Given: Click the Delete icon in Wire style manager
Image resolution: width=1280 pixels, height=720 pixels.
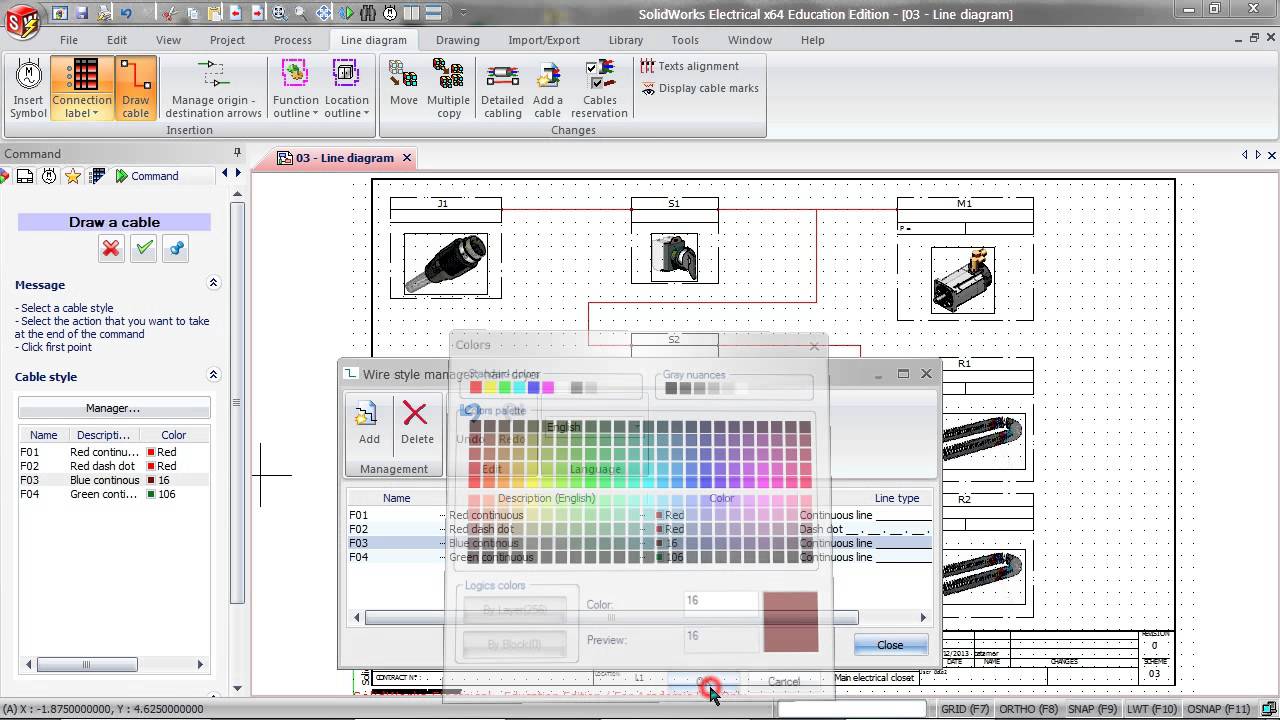Looking at the screenshot, I should [x=416, y=423].
